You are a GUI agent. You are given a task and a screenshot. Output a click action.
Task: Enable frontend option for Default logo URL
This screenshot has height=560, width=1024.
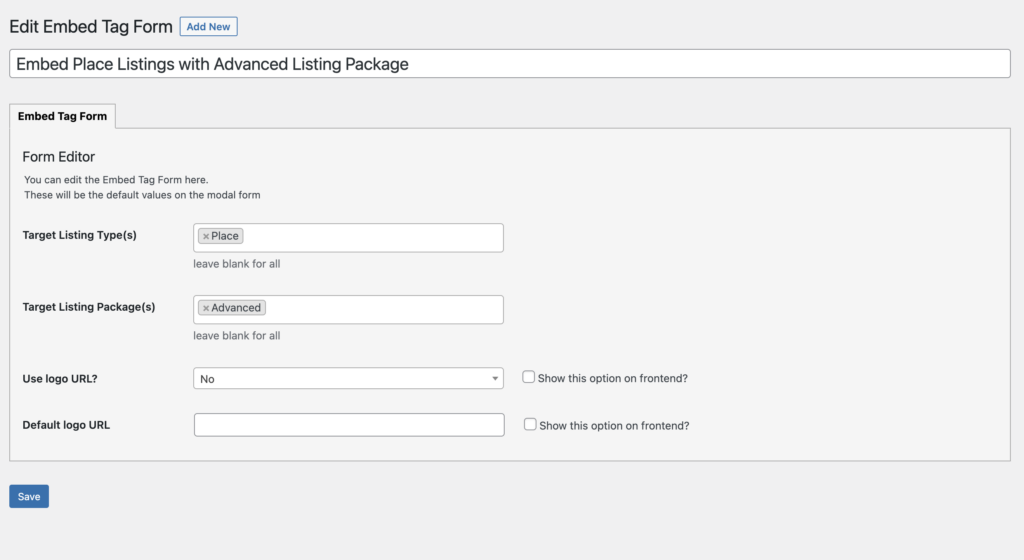point(530,424)
